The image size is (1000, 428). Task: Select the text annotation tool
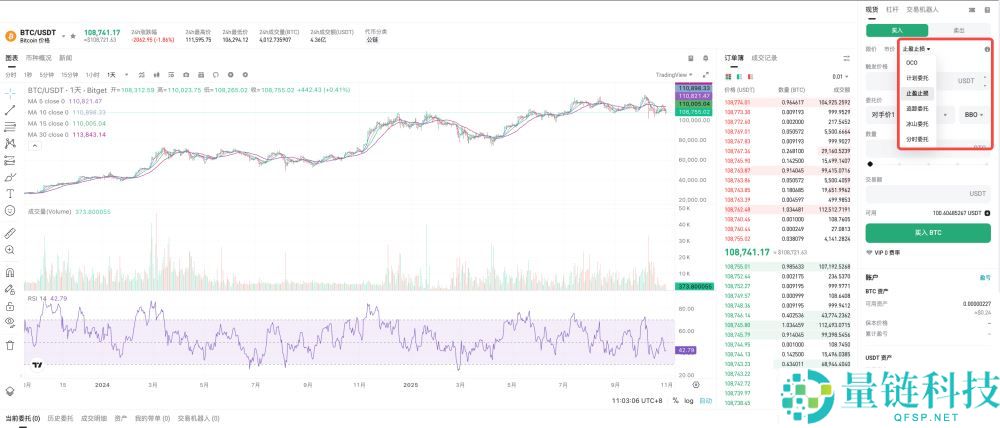point(9,193)
